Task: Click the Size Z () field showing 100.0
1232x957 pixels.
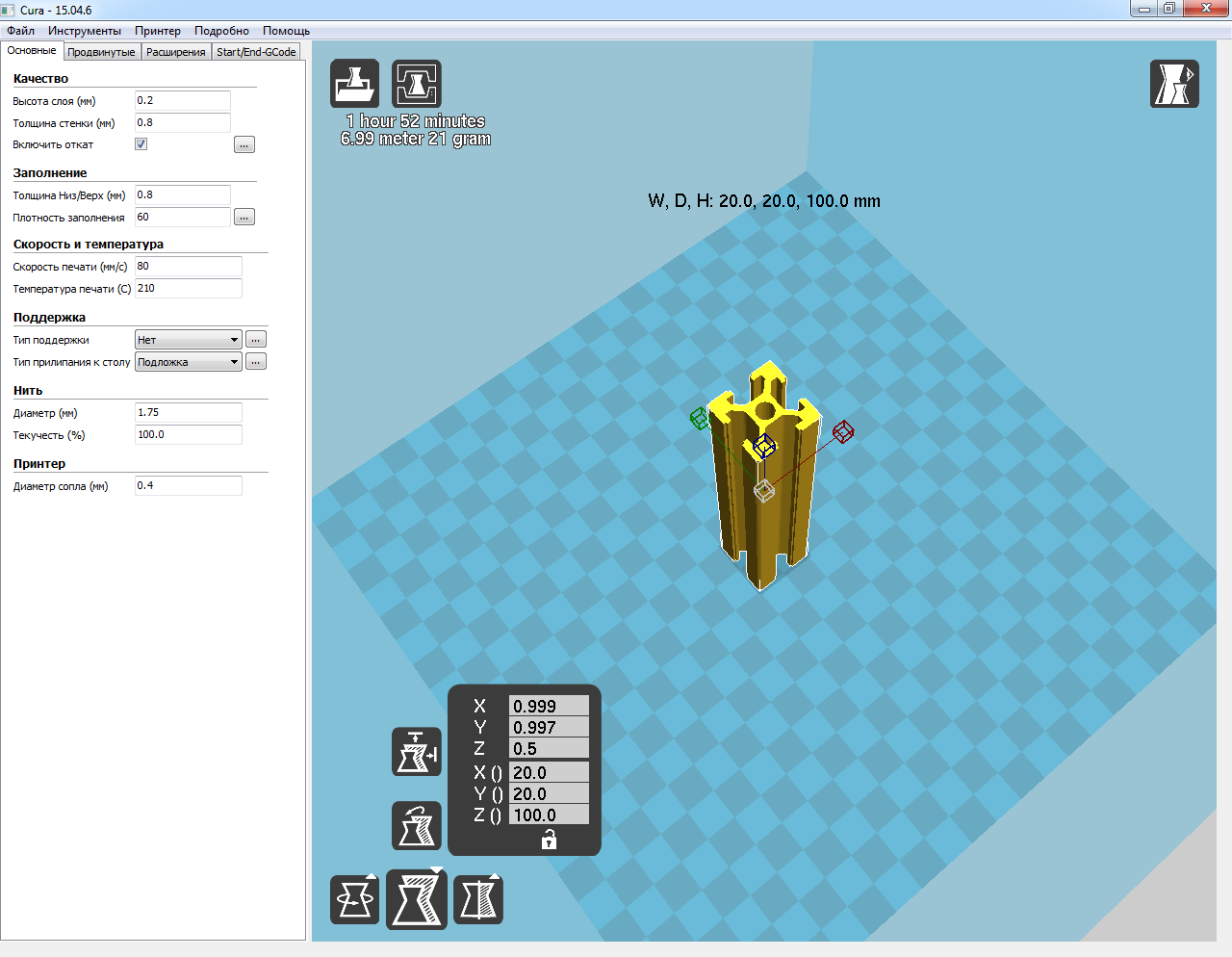Action: tap(549, 815)
